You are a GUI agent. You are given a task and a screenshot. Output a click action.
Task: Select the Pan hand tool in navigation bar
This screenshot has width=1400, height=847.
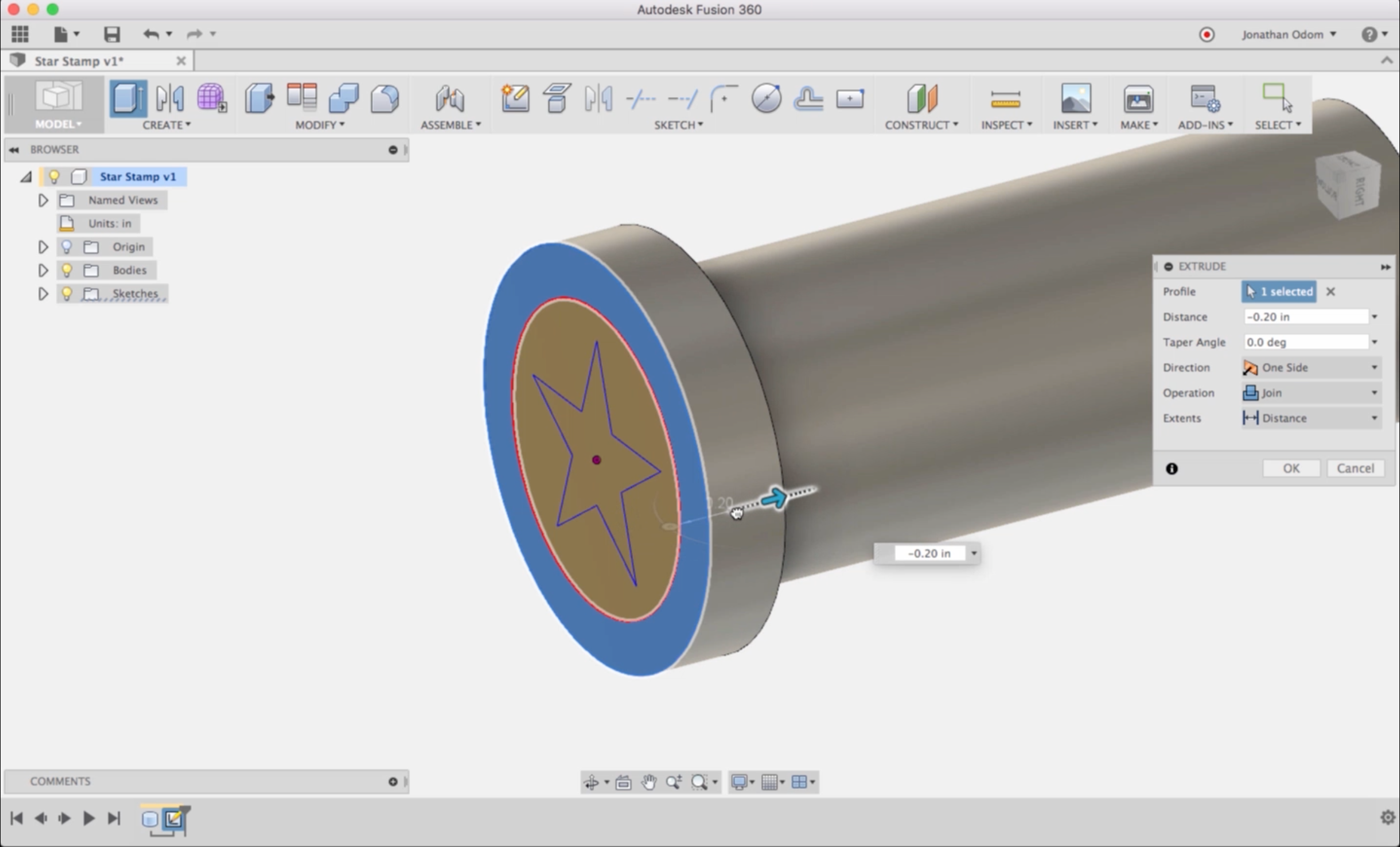click(x=649, y=782)
